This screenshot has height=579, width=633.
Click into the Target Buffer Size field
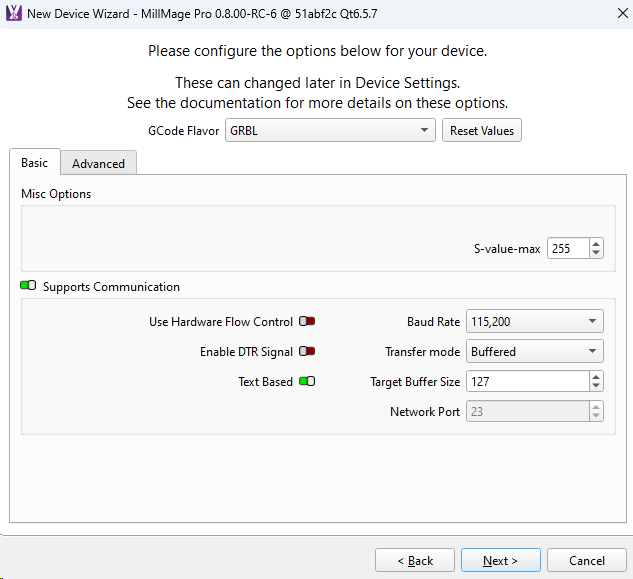tap(525, 382)
